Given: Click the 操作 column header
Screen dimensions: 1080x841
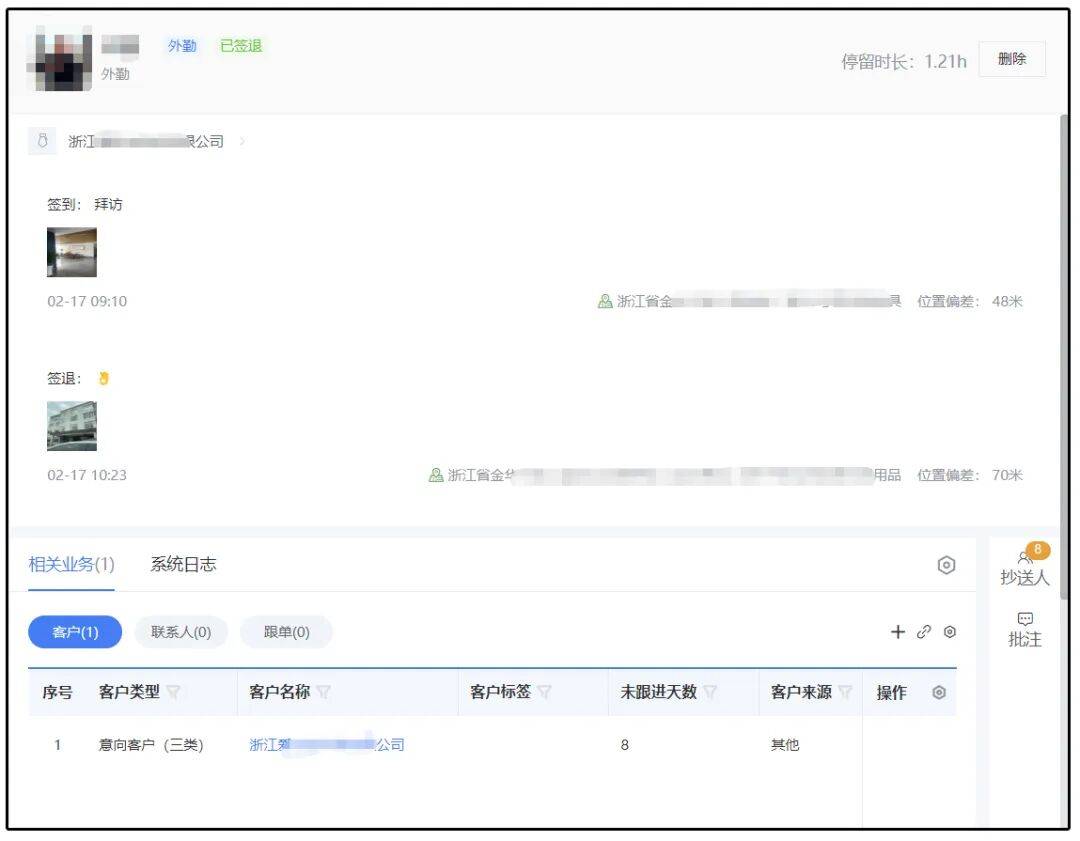Looking at the screenshot, I should click(891, 692).
